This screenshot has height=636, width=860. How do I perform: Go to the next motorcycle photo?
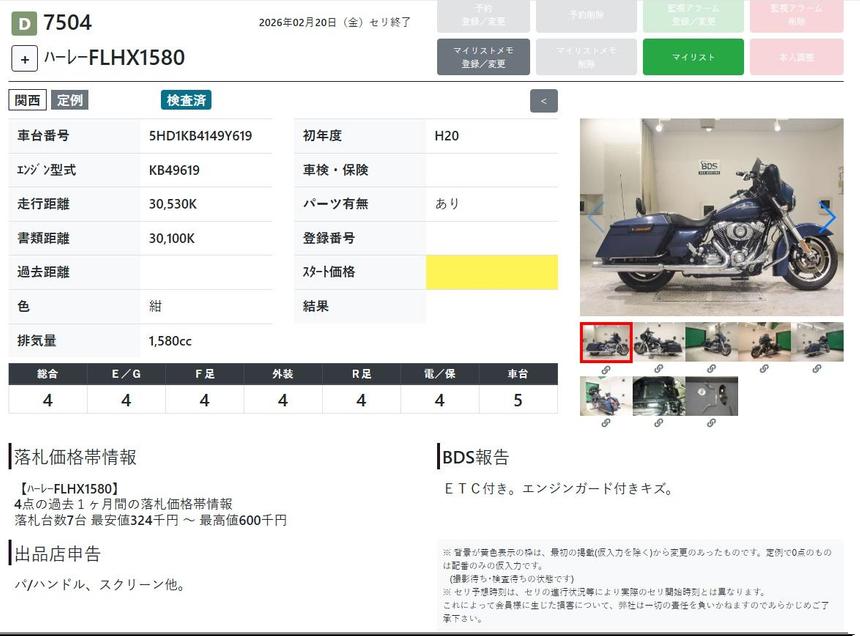(x=828, y=218)
